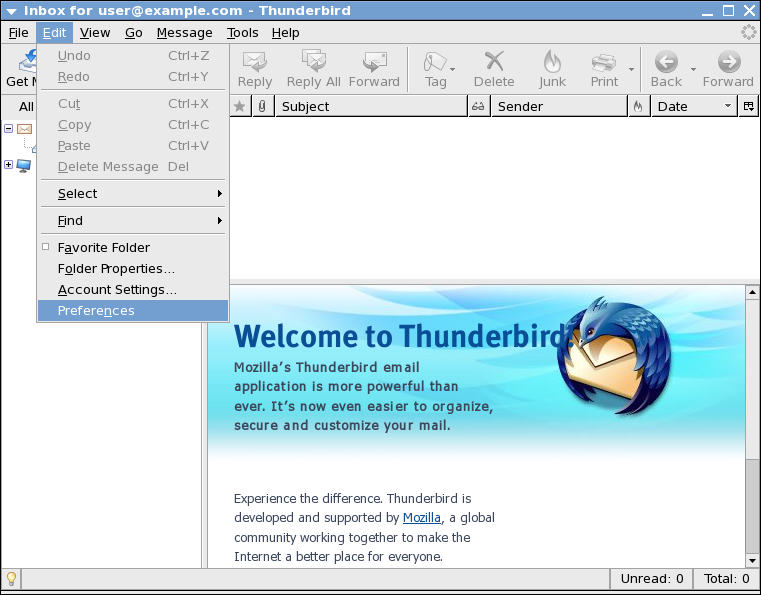The width and height of the screenshot is (761, 595).
Task: Follow the Mozilla hyperlink
Action: pyautogui.click(x=422, y=518)
